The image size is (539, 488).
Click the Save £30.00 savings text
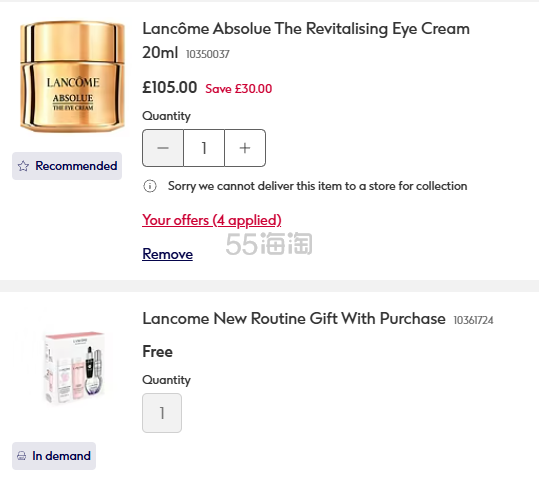point(239,89)
